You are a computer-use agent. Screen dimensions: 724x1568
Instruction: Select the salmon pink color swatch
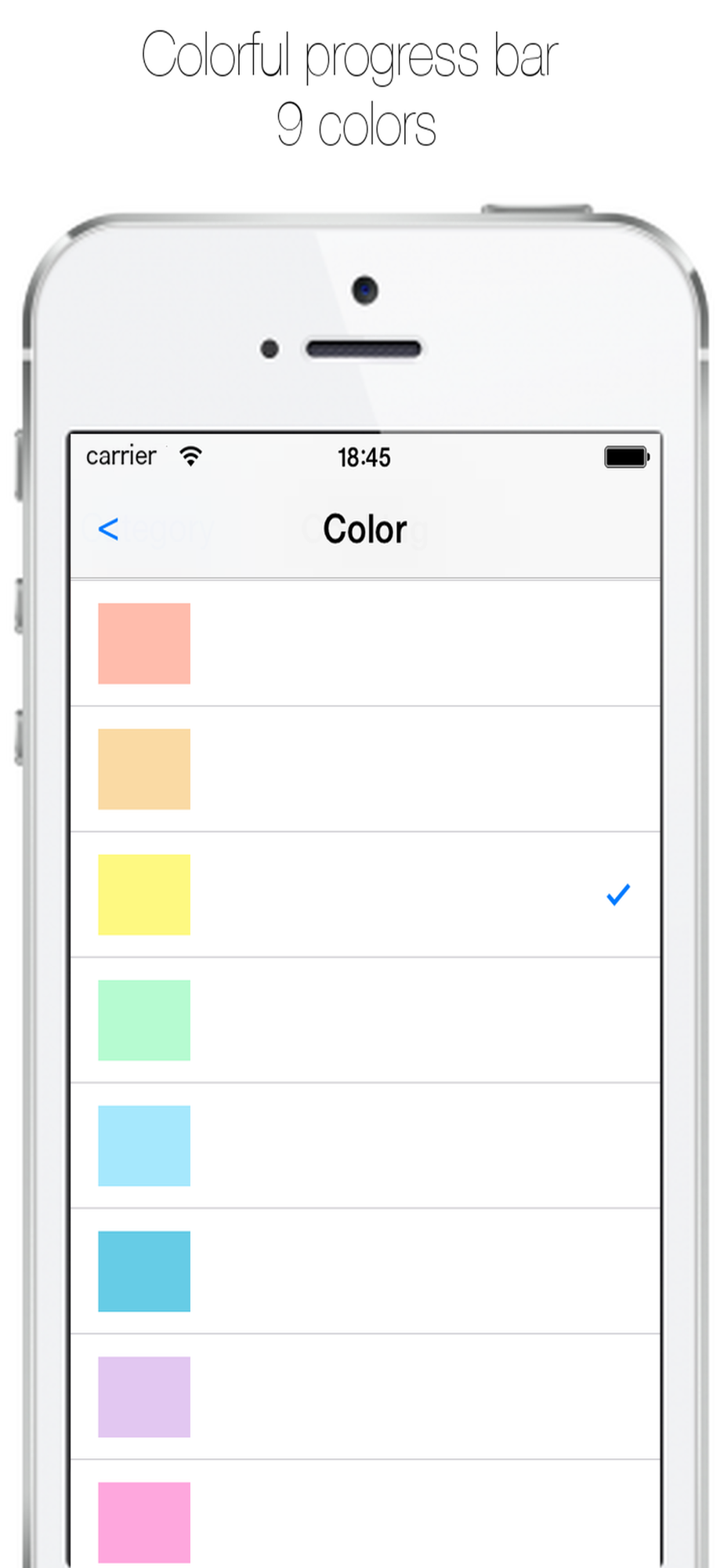tap(144, 643)
